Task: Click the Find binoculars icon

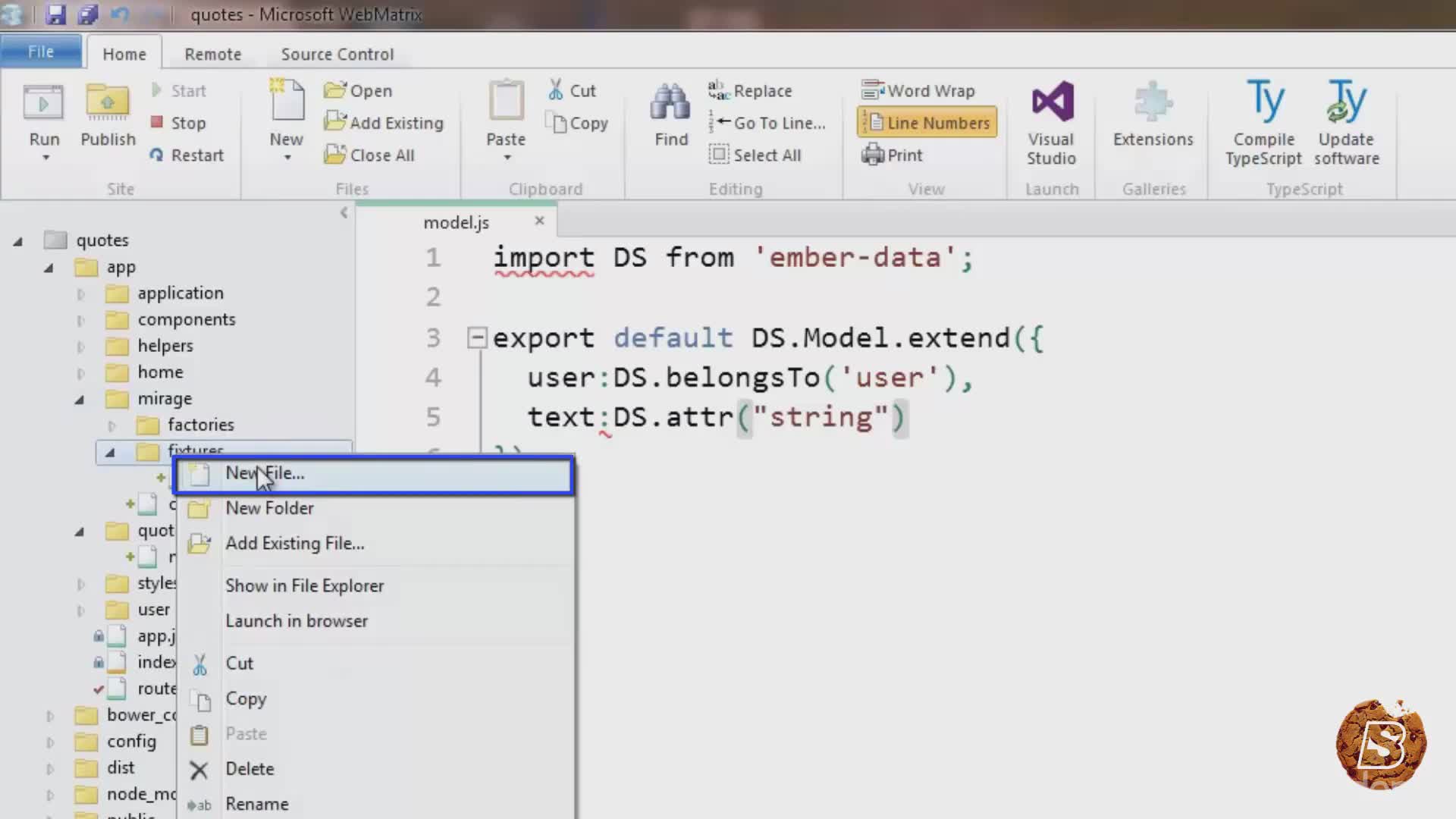Action: pyautogui.click(x=670, y=104)
